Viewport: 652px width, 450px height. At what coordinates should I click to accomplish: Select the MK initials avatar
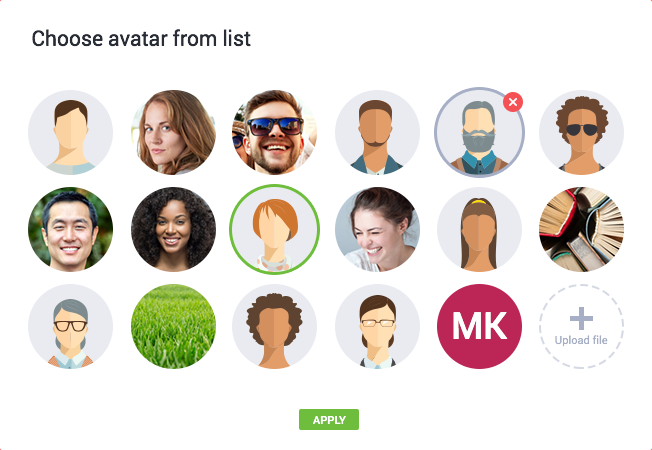click(x=479, y=326)
